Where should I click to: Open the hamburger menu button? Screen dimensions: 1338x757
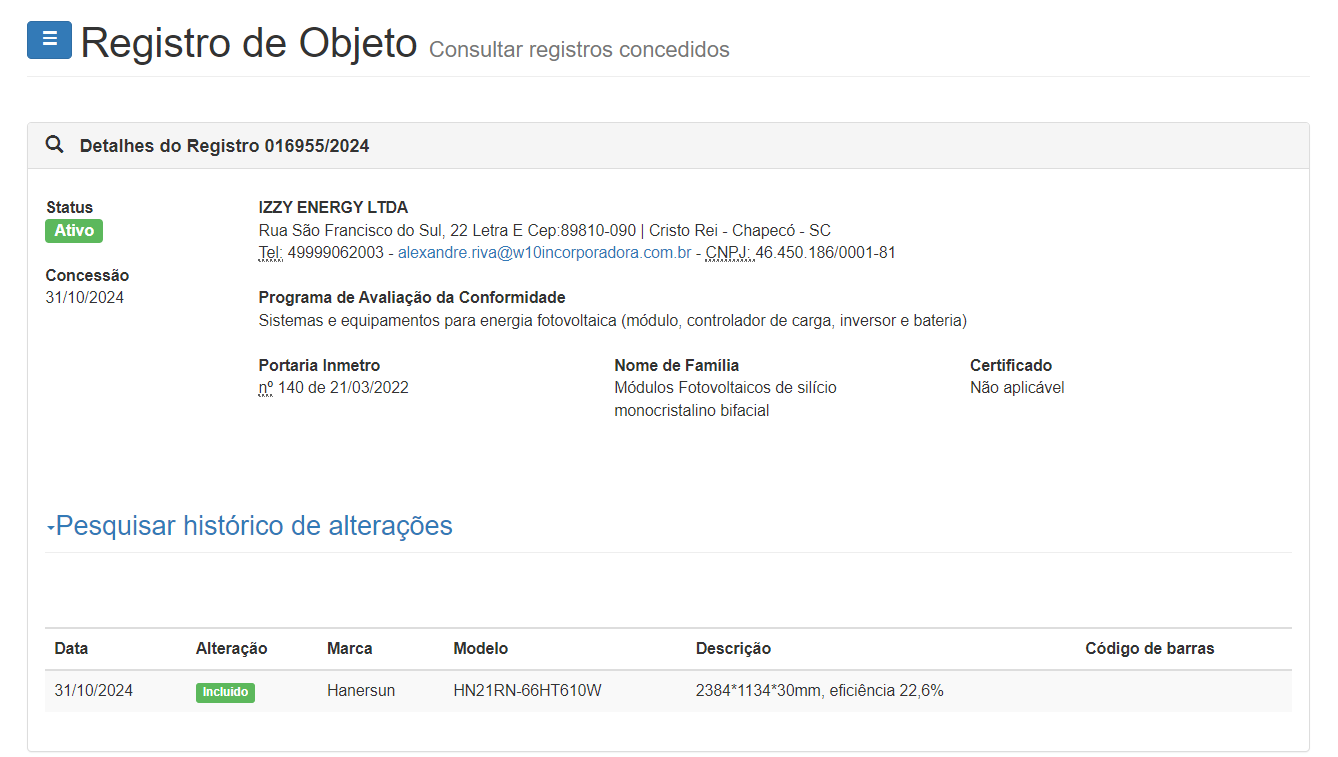(49, 40)
